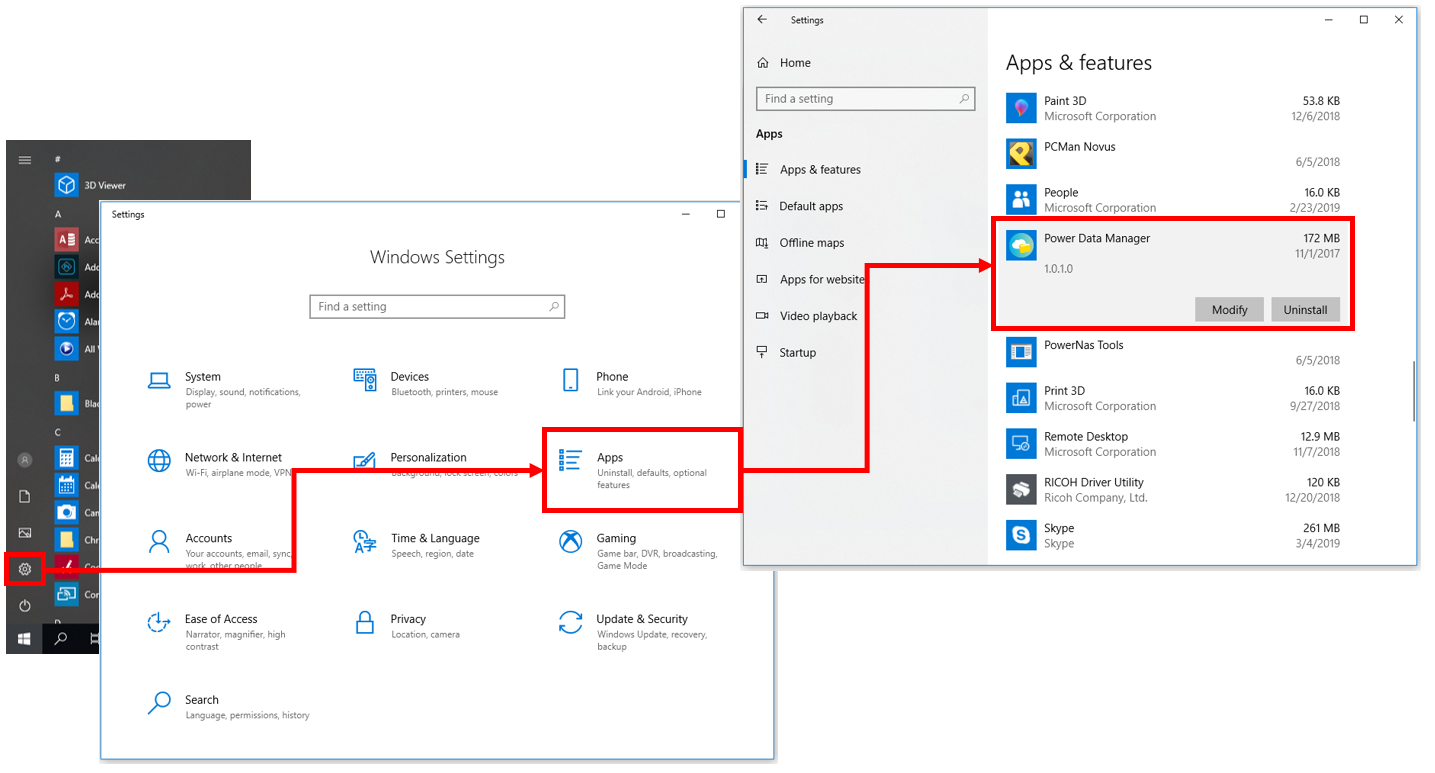
Task: Open Documents icon in Start menu sidebar
Action: 25,497
